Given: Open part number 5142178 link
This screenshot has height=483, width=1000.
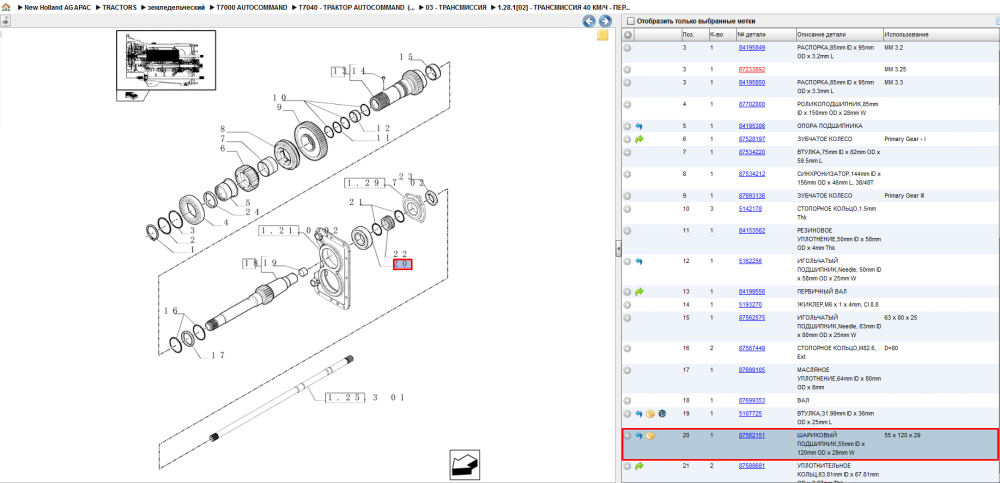Looking at the screenshot, I should (750, 209).
